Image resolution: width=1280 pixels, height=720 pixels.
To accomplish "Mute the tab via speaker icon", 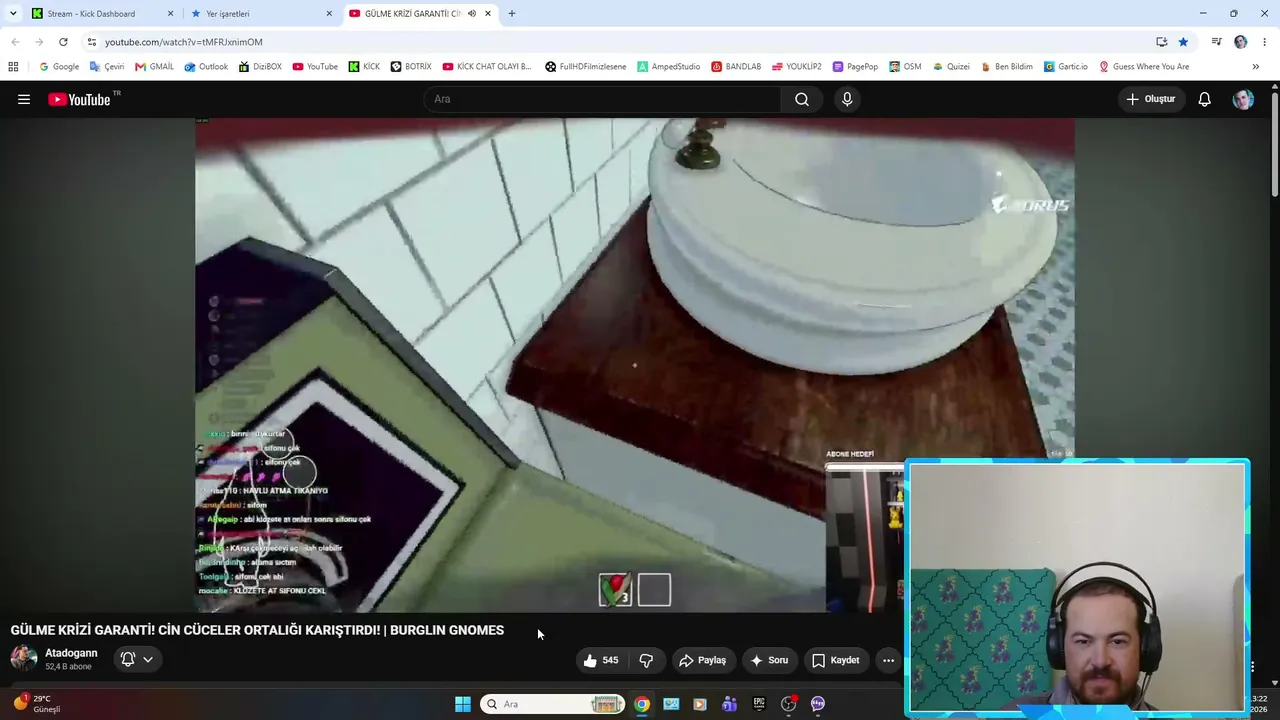I will coord(472,14).
